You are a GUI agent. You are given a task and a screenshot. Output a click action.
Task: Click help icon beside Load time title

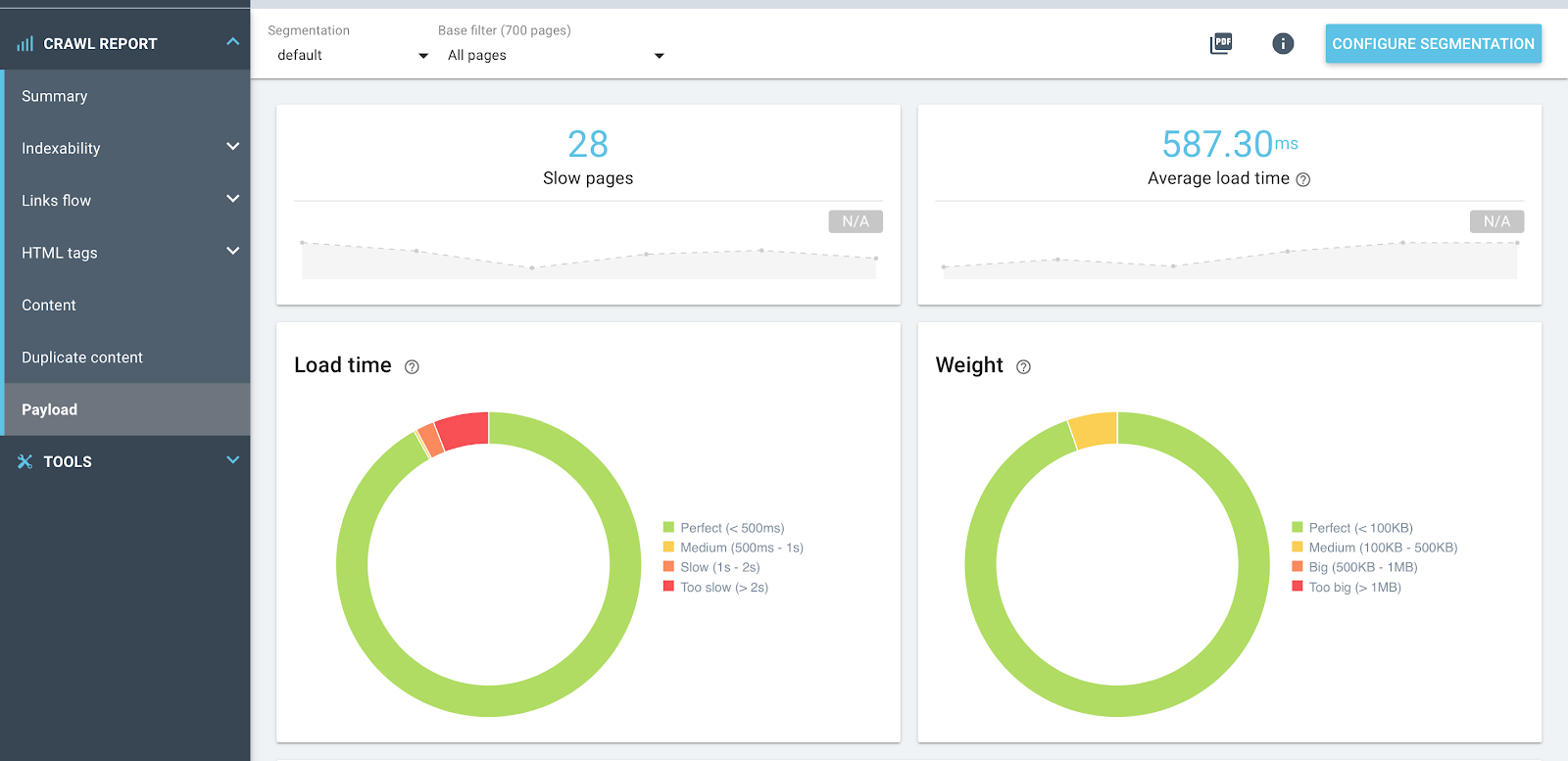pos(412,366)
